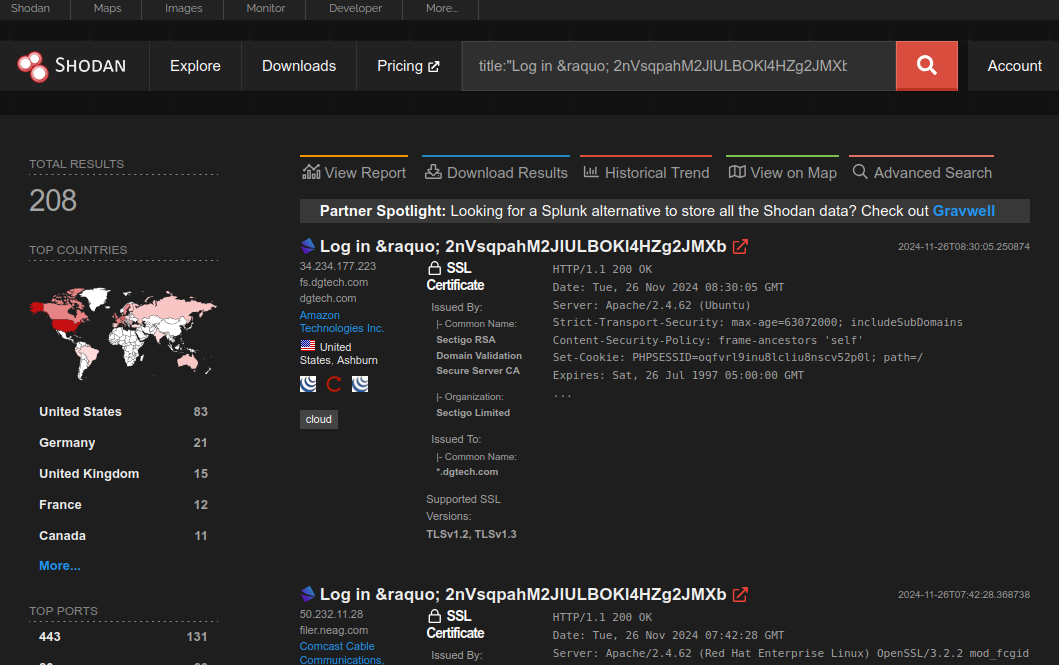Viewport: 1059px width, 665px height.
Task: Select the red C technology icon on first result
Action: click(333, 383)
